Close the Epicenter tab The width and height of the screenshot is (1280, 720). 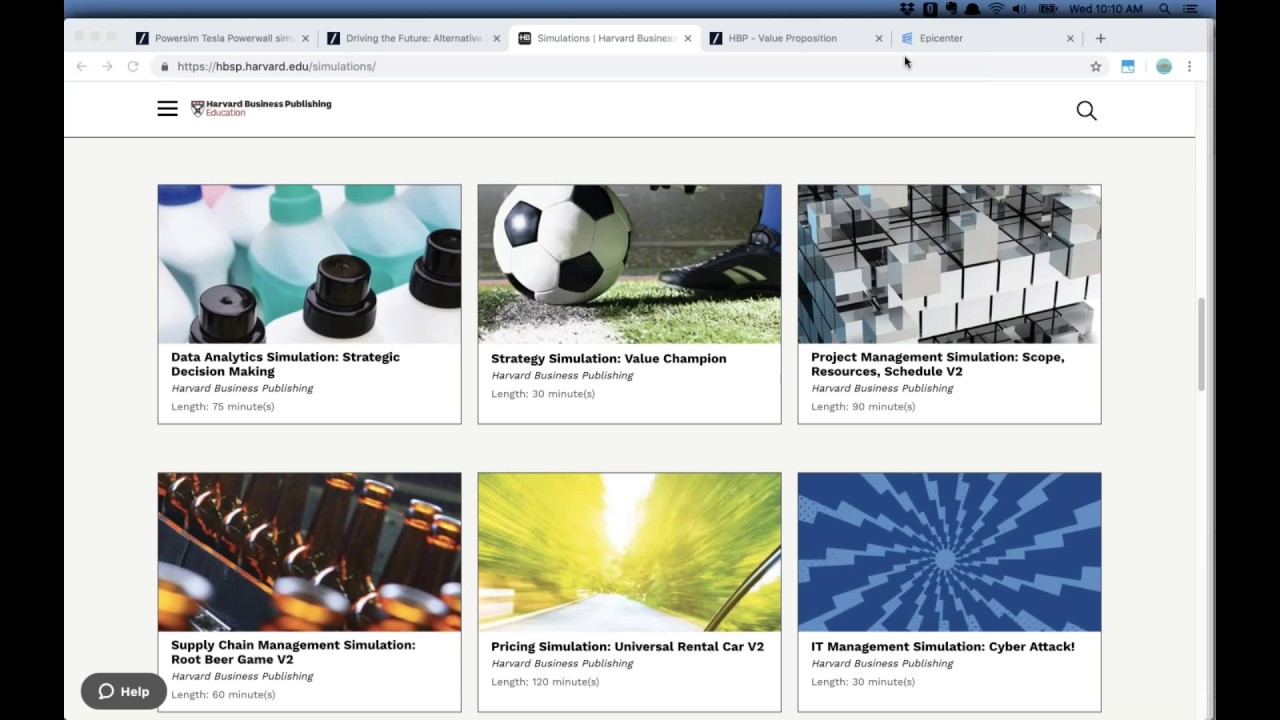coord(1070,38)
